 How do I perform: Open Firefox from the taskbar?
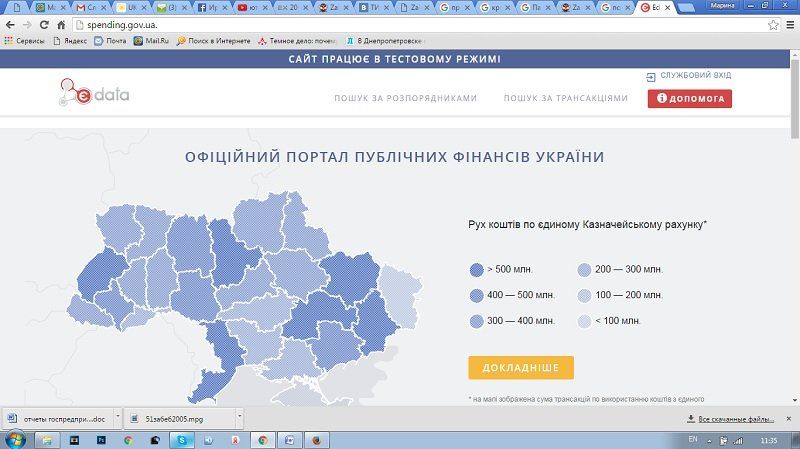coord(313,439)
